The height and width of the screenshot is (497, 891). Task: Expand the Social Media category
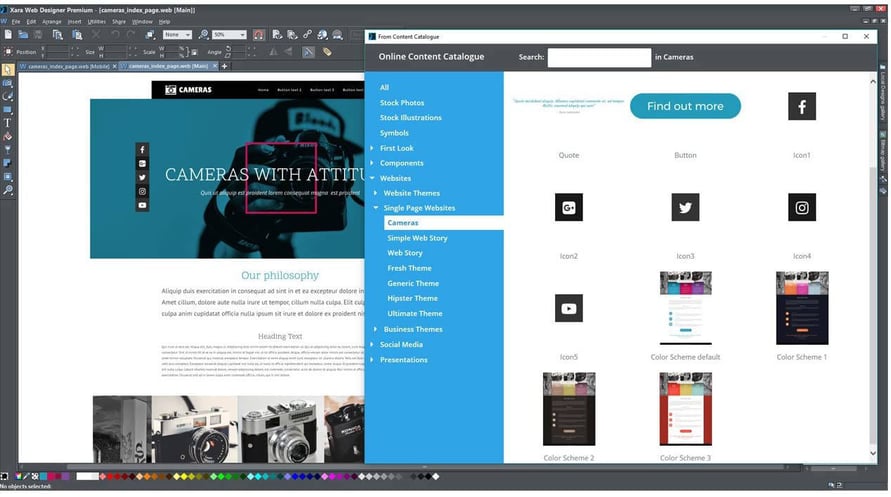point(372,345)
